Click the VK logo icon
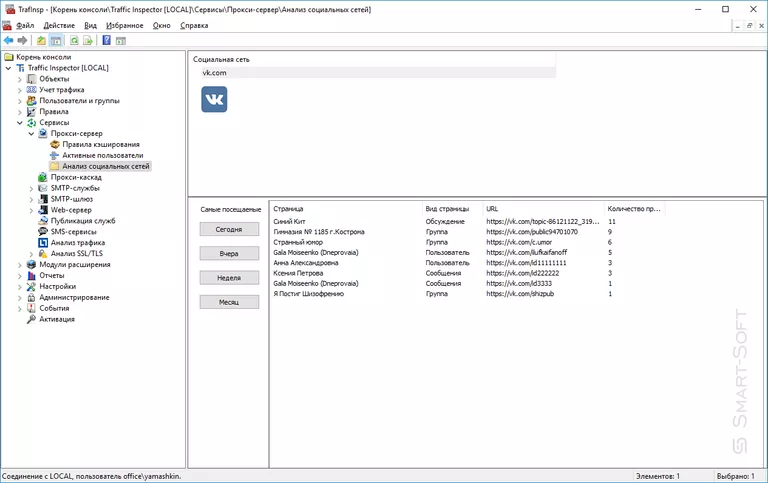 [x=214, y=99]
